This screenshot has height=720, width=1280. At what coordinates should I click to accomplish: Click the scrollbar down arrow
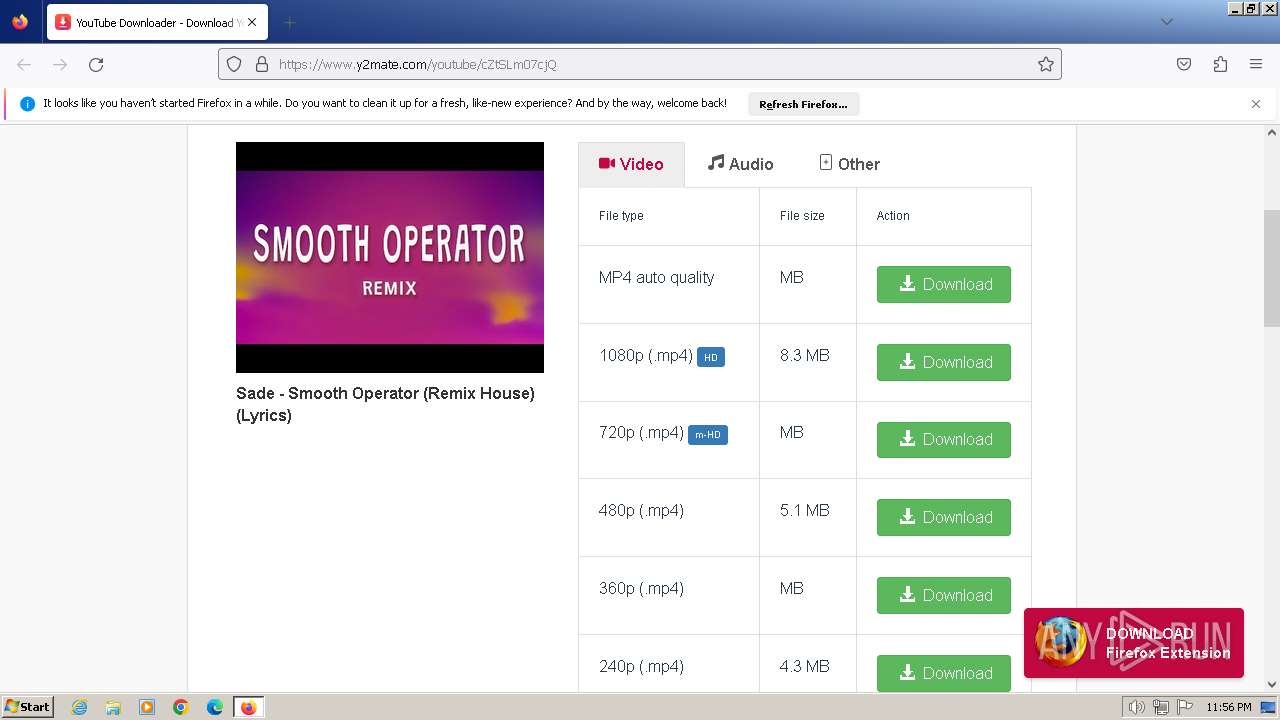tap(1272, 685)
